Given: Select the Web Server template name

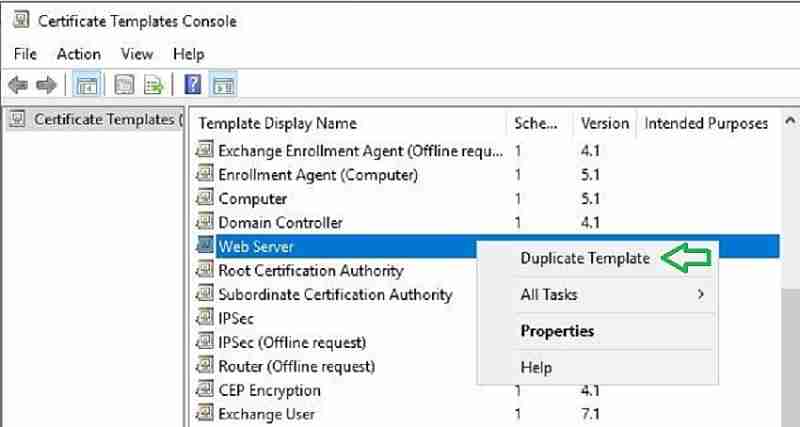Looking at the screenshot, I should coord(256,247).
